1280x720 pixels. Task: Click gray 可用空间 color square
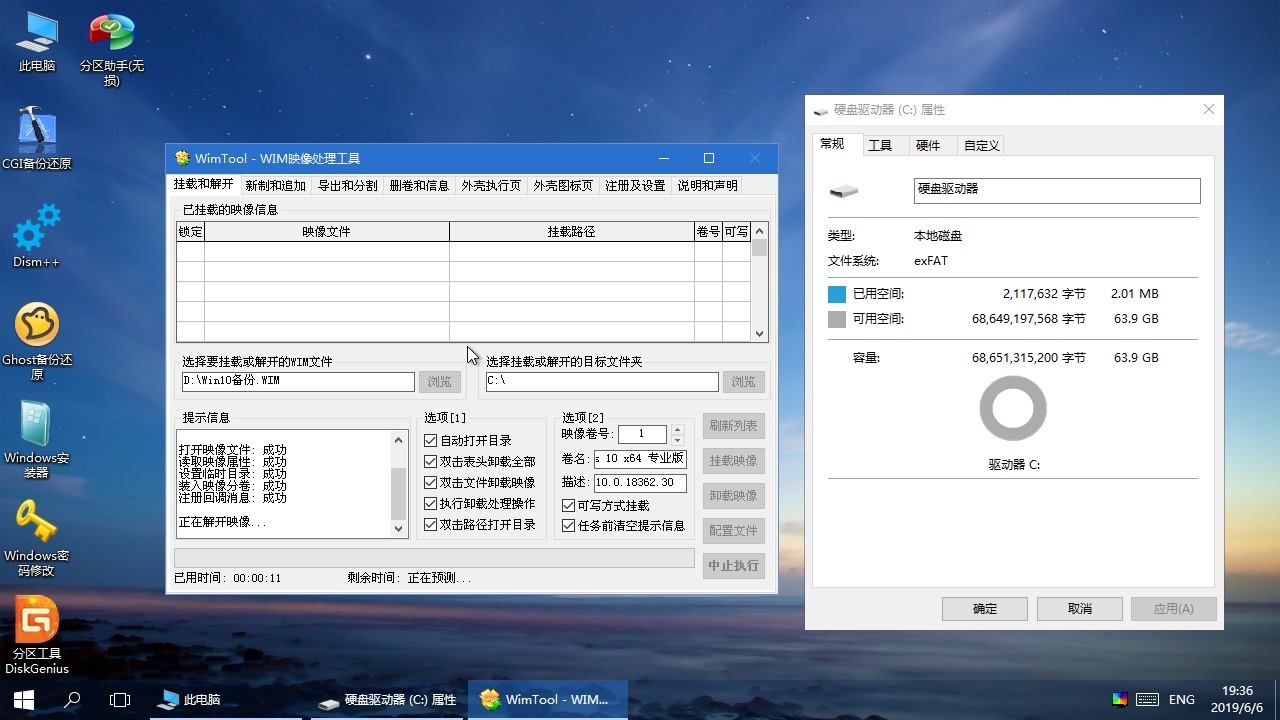[x=837, y=319]
